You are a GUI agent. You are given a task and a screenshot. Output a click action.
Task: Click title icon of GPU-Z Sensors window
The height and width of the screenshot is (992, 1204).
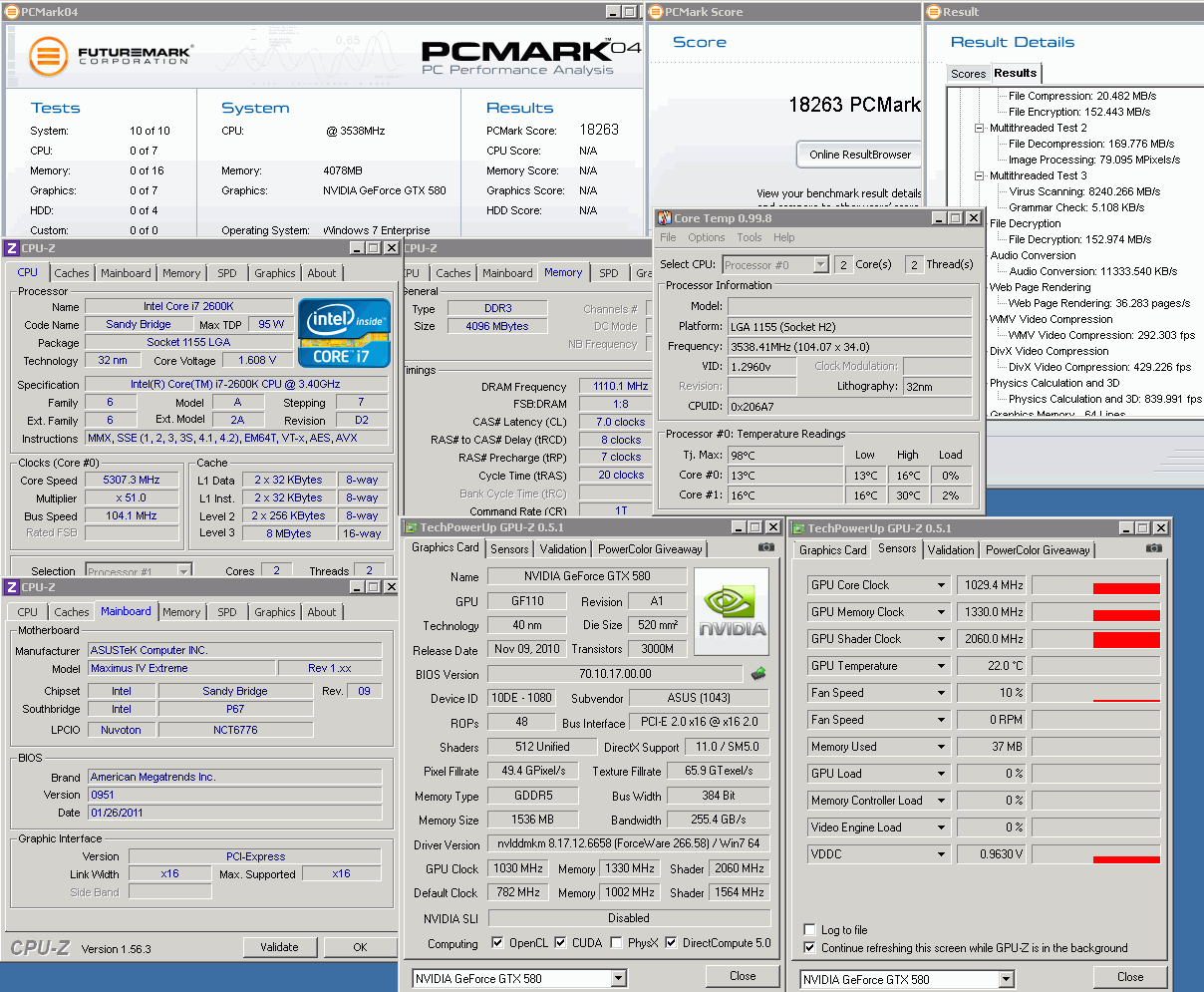pyautogui.click(x=798, y=527)
